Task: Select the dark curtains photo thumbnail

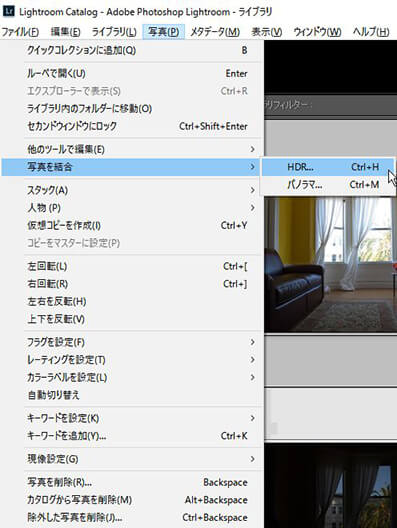Action: point(330,486)
